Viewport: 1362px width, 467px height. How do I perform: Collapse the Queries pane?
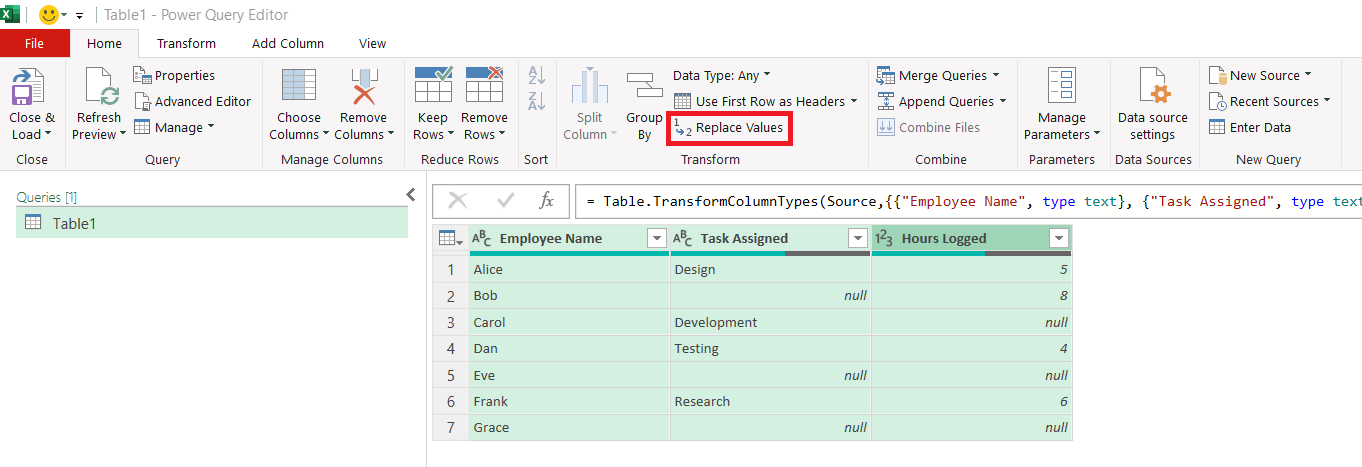pyautogui.click(x=410, y=195)
